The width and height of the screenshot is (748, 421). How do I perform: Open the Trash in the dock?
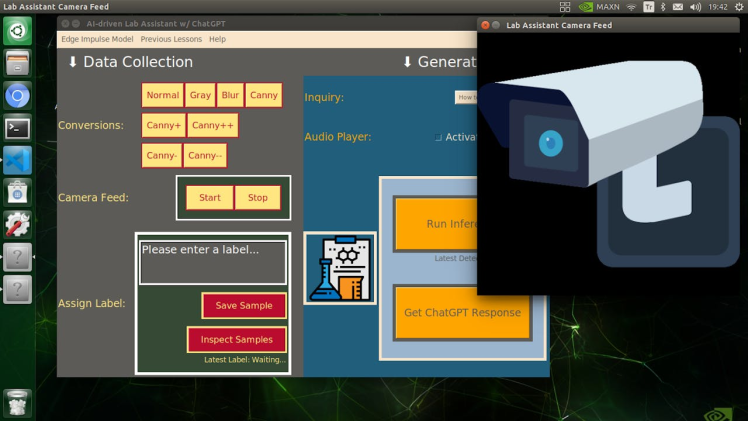pyautogui.click(x=17, y=402)
